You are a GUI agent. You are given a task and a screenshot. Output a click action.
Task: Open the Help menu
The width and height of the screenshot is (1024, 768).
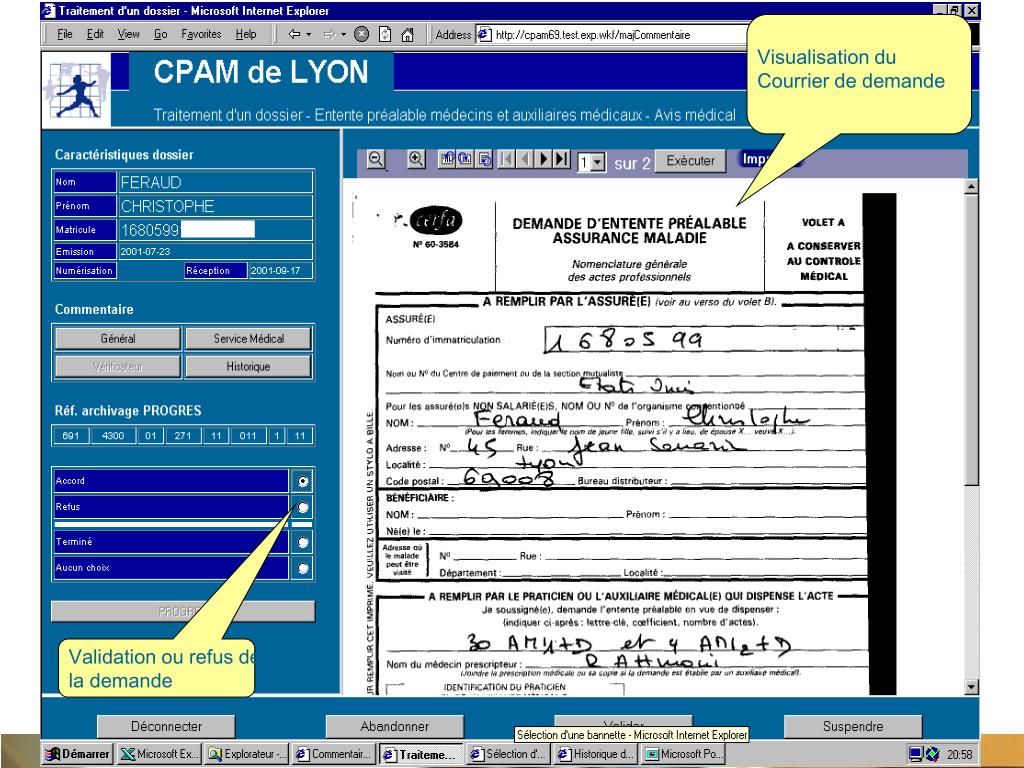246,34
